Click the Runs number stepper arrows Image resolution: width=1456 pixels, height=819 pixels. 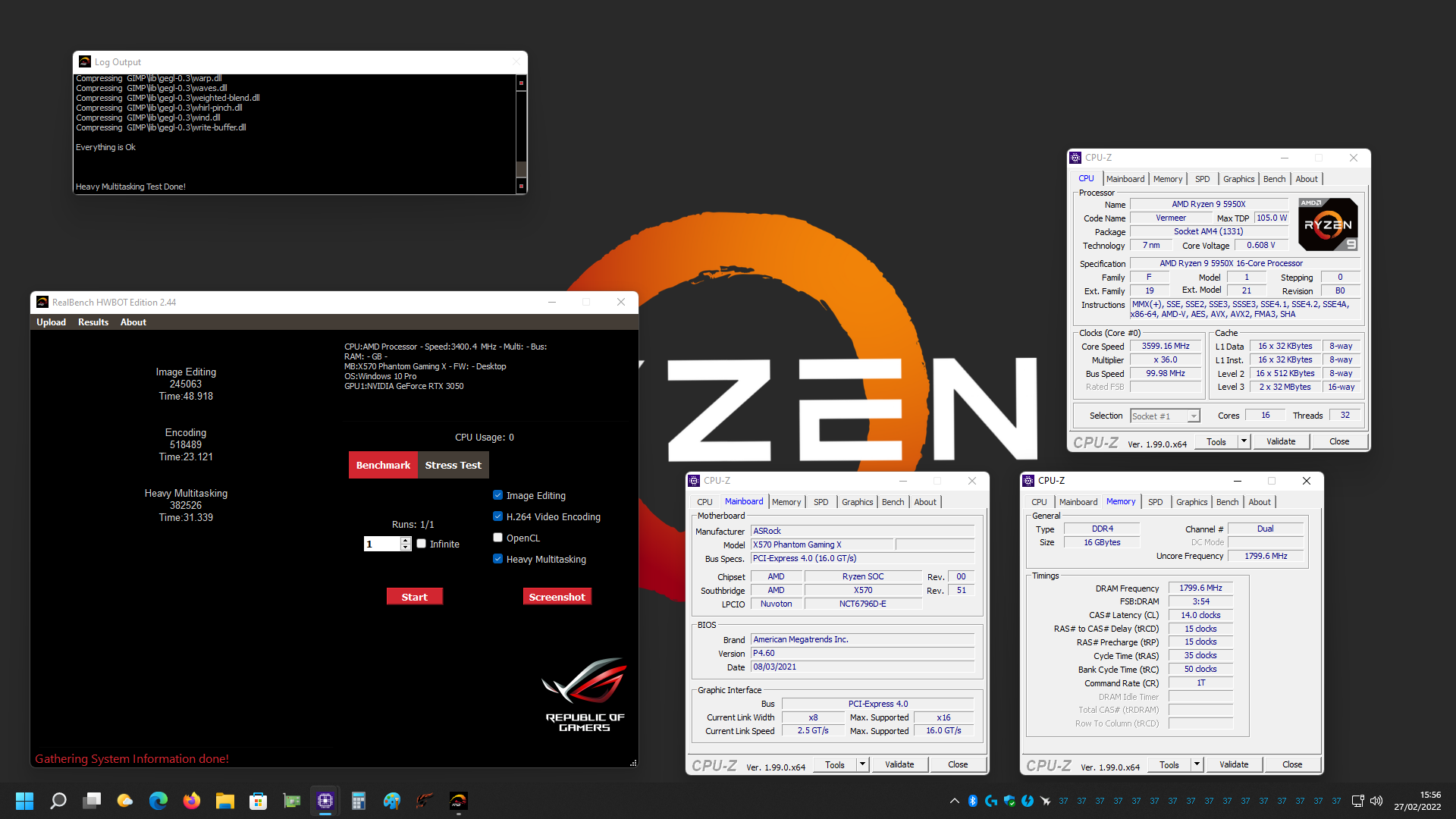pos(406,544)
